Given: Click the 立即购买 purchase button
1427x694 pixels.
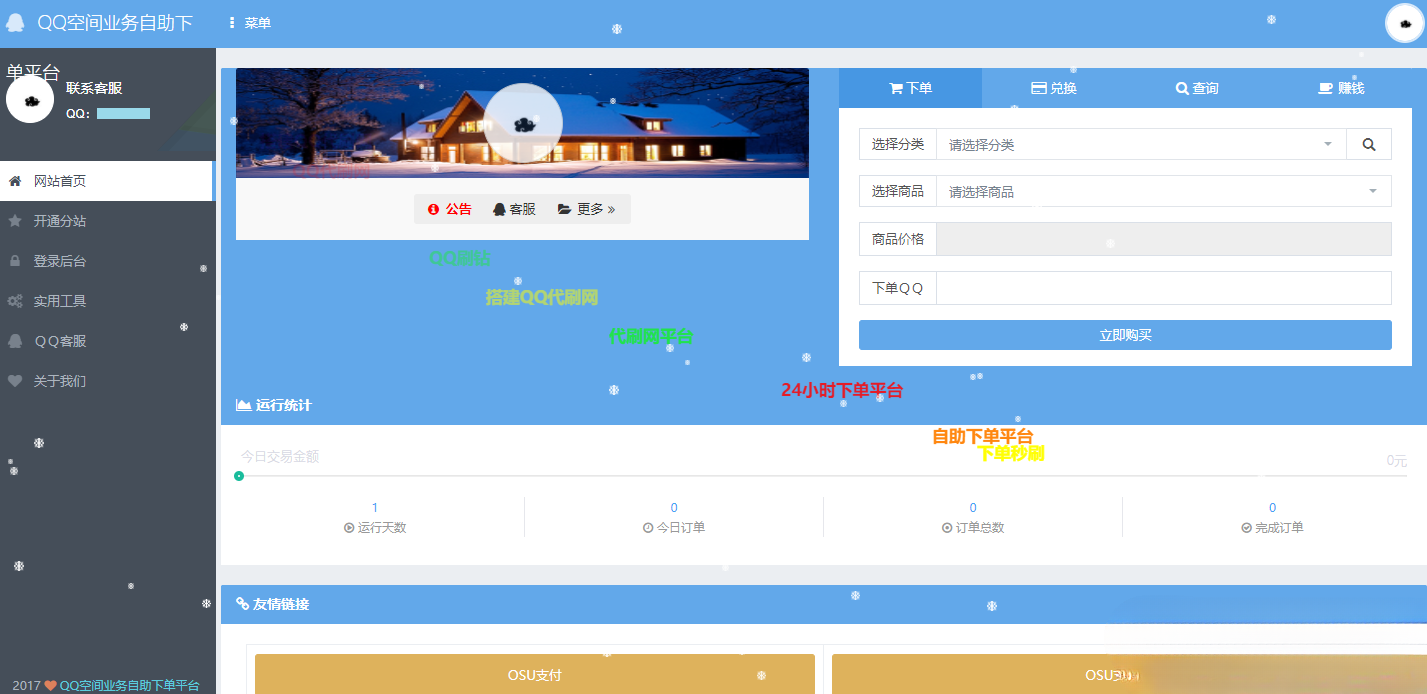Looking at the screenshot, I should [1124, 334].
